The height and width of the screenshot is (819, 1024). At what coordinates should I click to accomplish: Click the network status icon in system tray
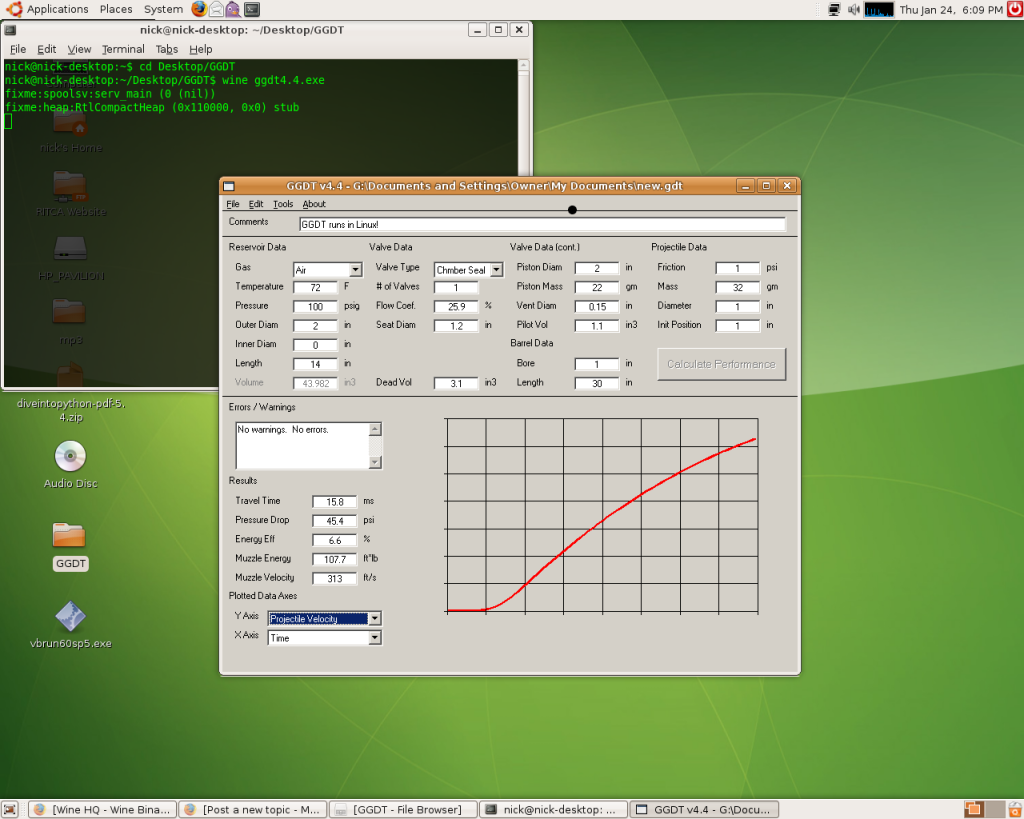tap(834, 9)
